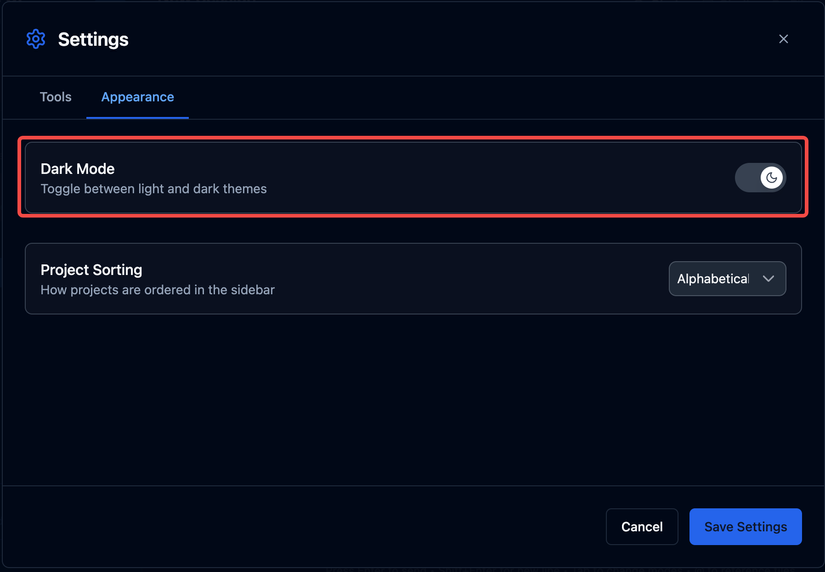Click the Settings dialog title text
The image size is (825, 572).
[93, 39]
